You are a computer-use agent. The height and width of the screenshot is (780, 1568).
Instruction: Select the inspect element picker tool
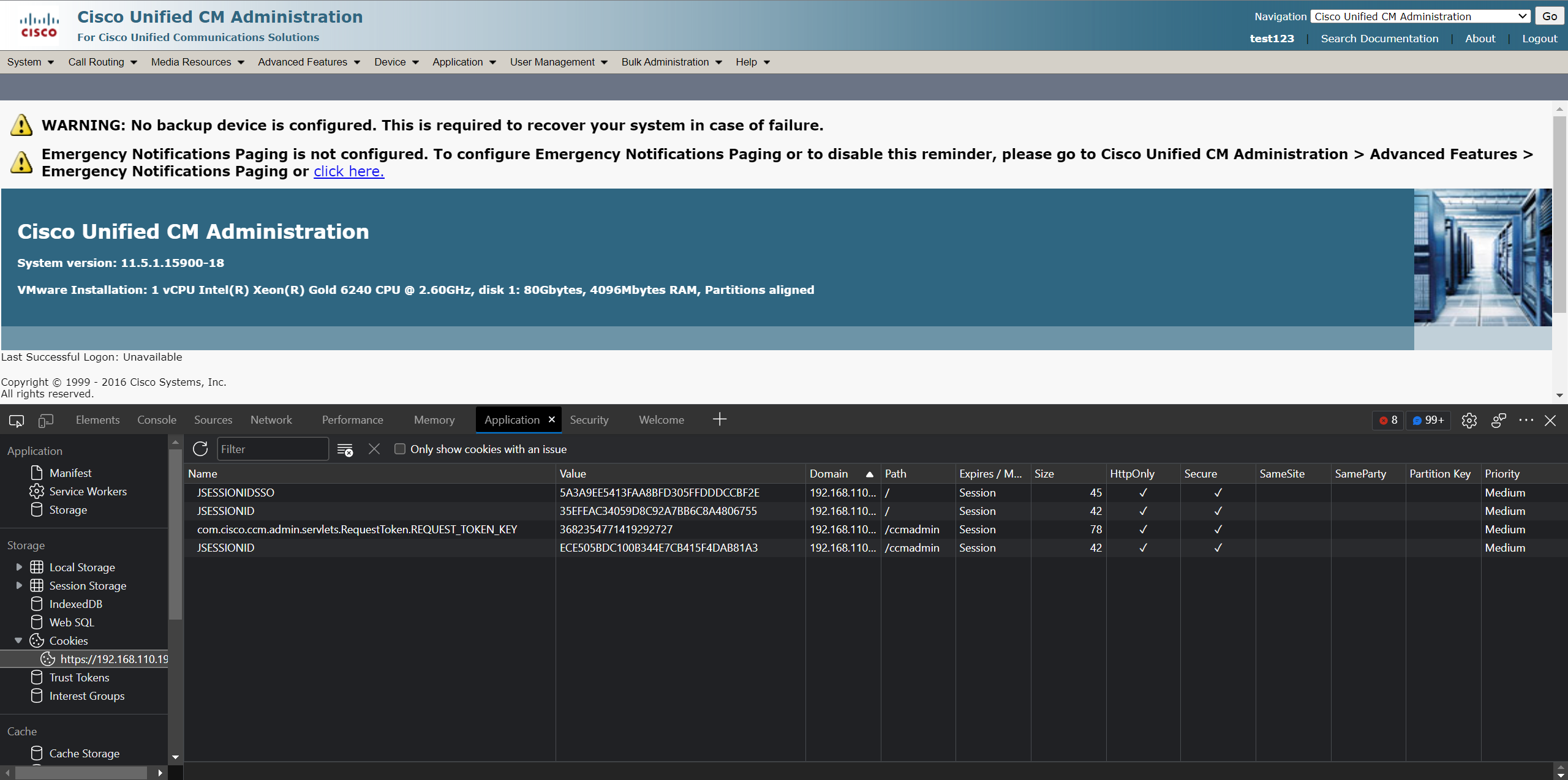tap(16, 421)
